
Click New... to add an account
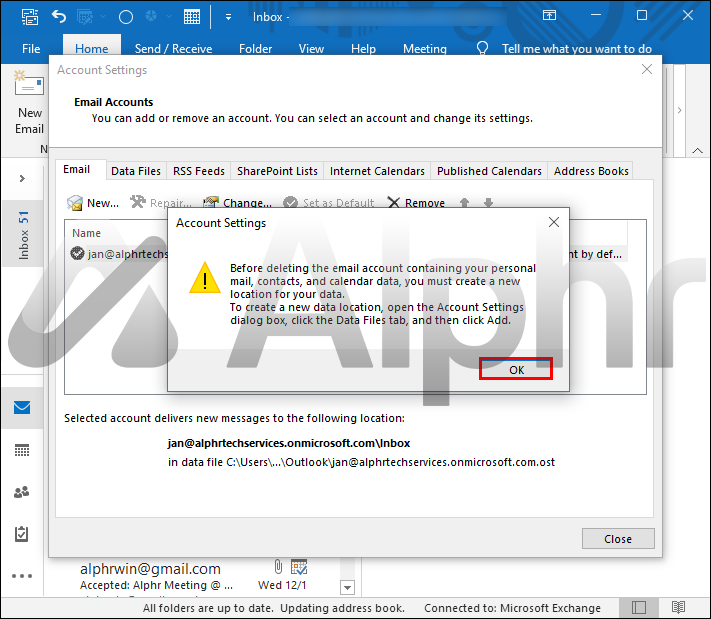tap(93, 203)
